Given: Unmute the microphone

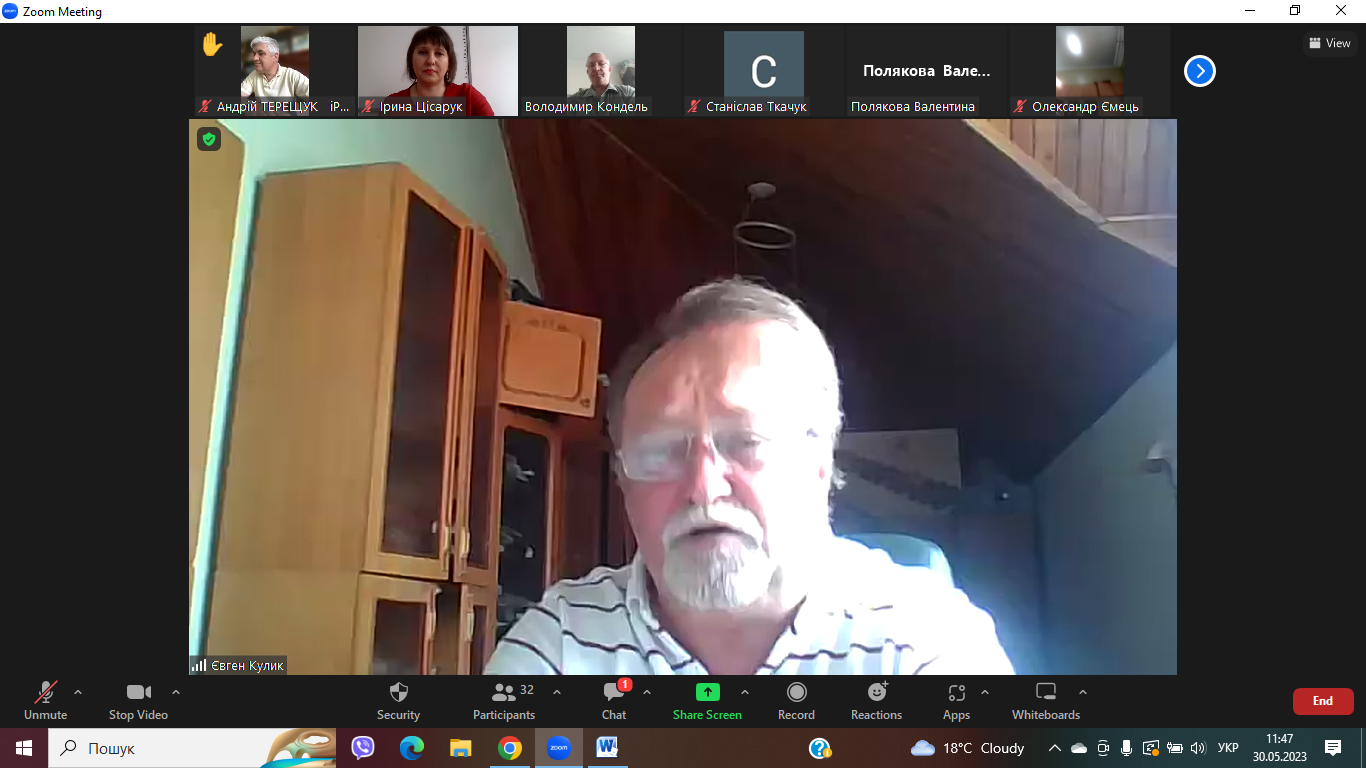Looking at the screenshot, I should (x=46, y=693).
